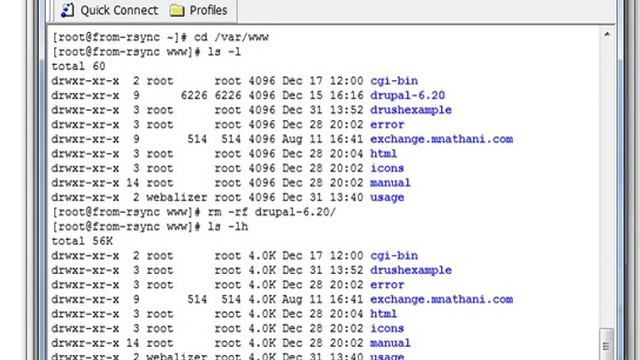Click 'usage' in the first listing
The image size is (640, 360).
(x=387, y=198)
